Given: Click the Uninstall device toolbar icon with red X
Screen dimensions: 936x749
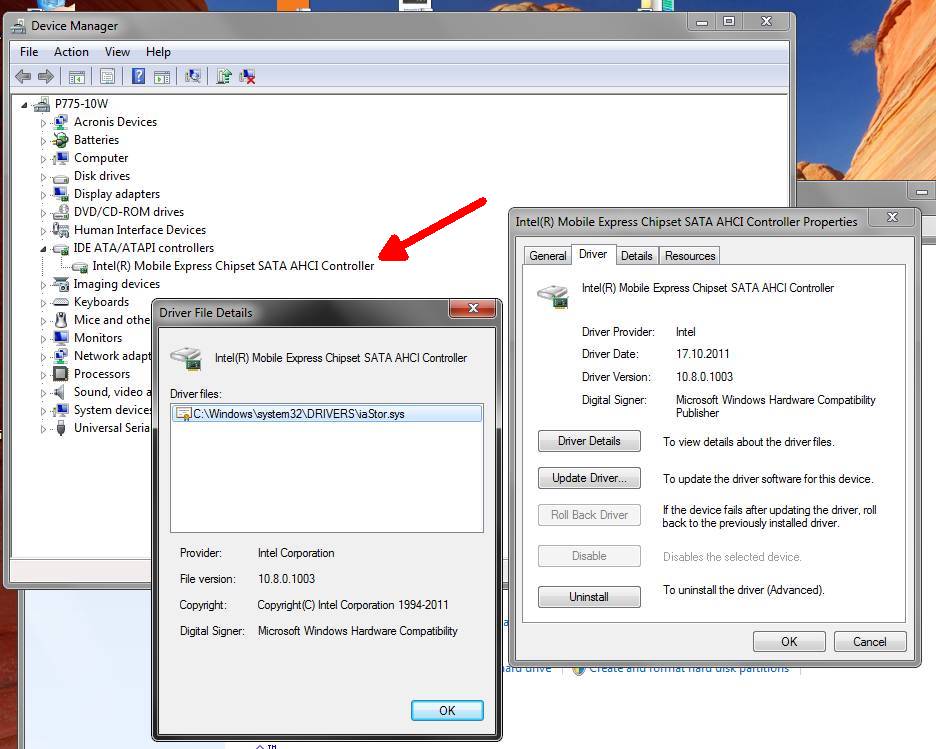Looking at the screenshot, I should [x=247, y=76].
